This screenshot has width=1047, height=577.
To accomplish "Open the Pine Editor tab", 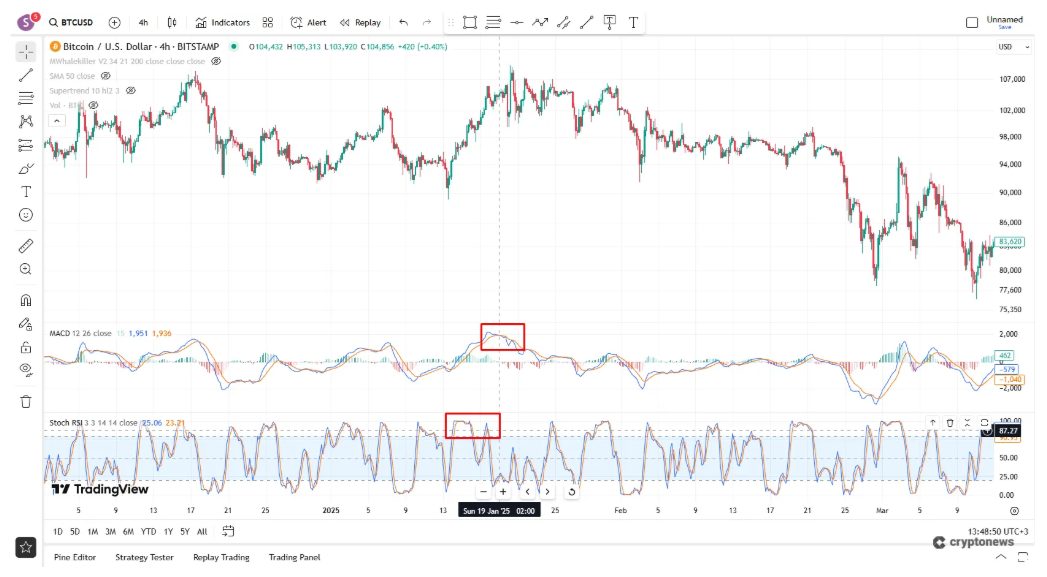I will 77,557.
